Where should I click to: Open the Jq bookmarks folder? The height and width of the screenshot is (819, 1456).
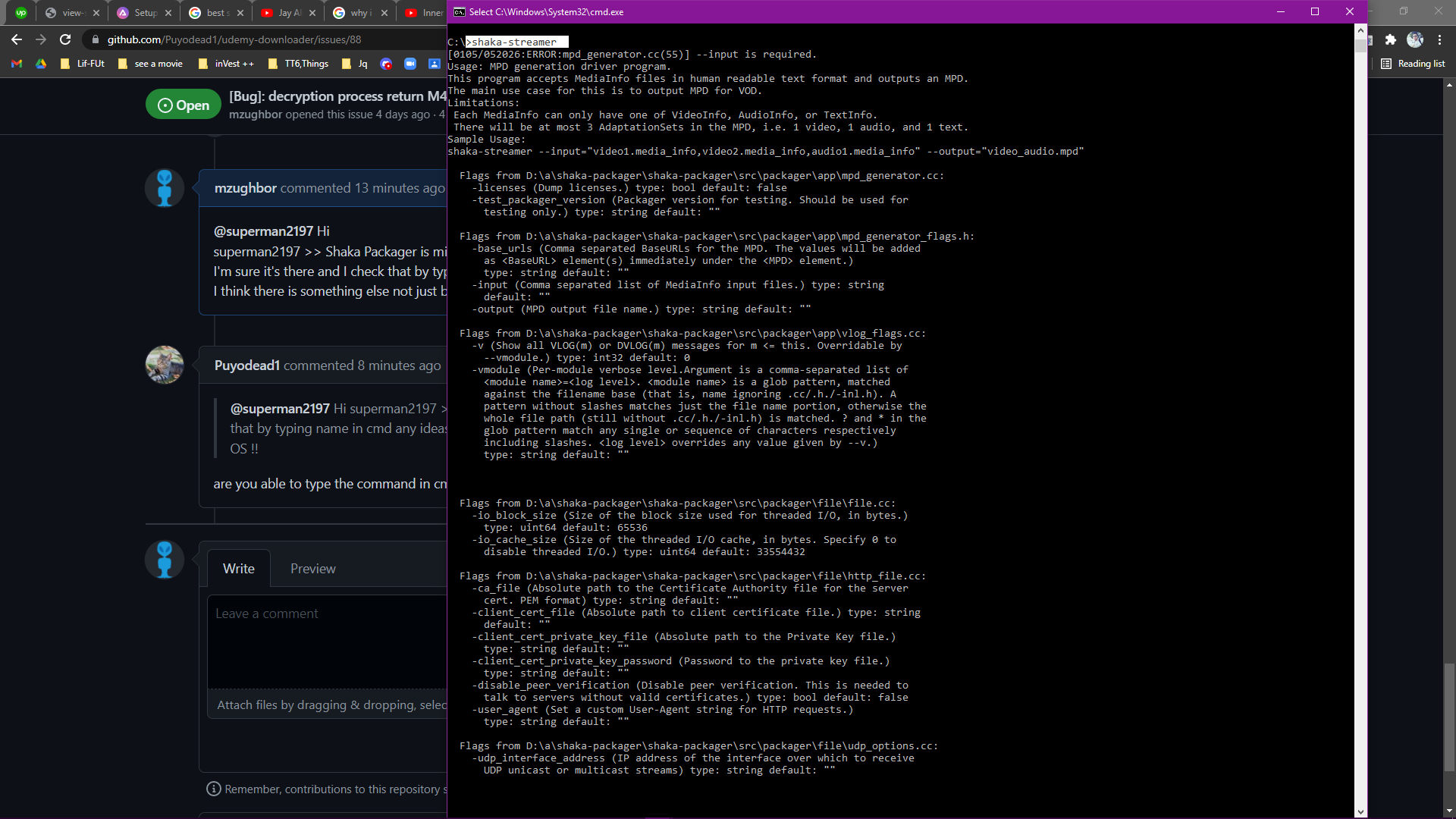coord(354,64)
